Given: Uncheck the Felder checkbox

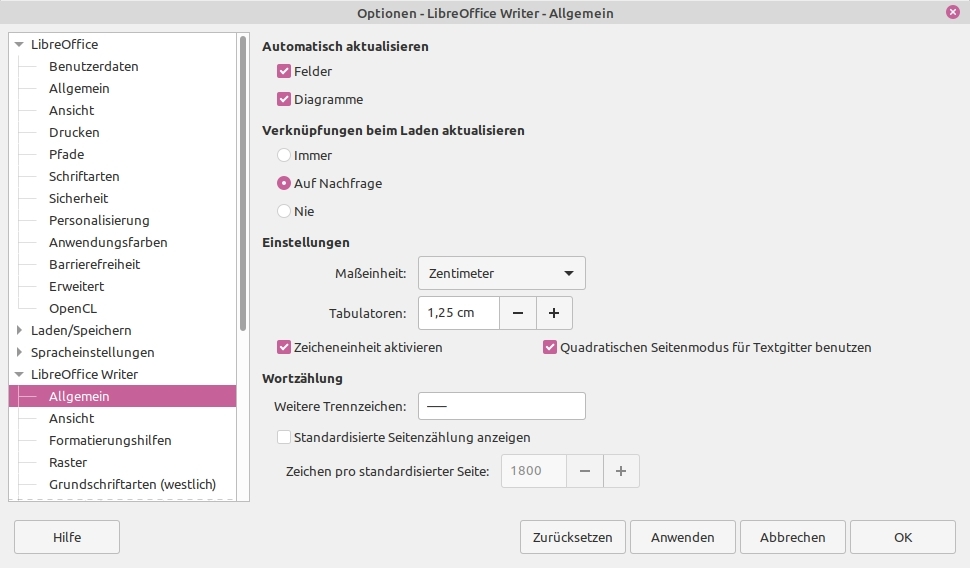Looking at the screenshot, I should tap(284, 71).
